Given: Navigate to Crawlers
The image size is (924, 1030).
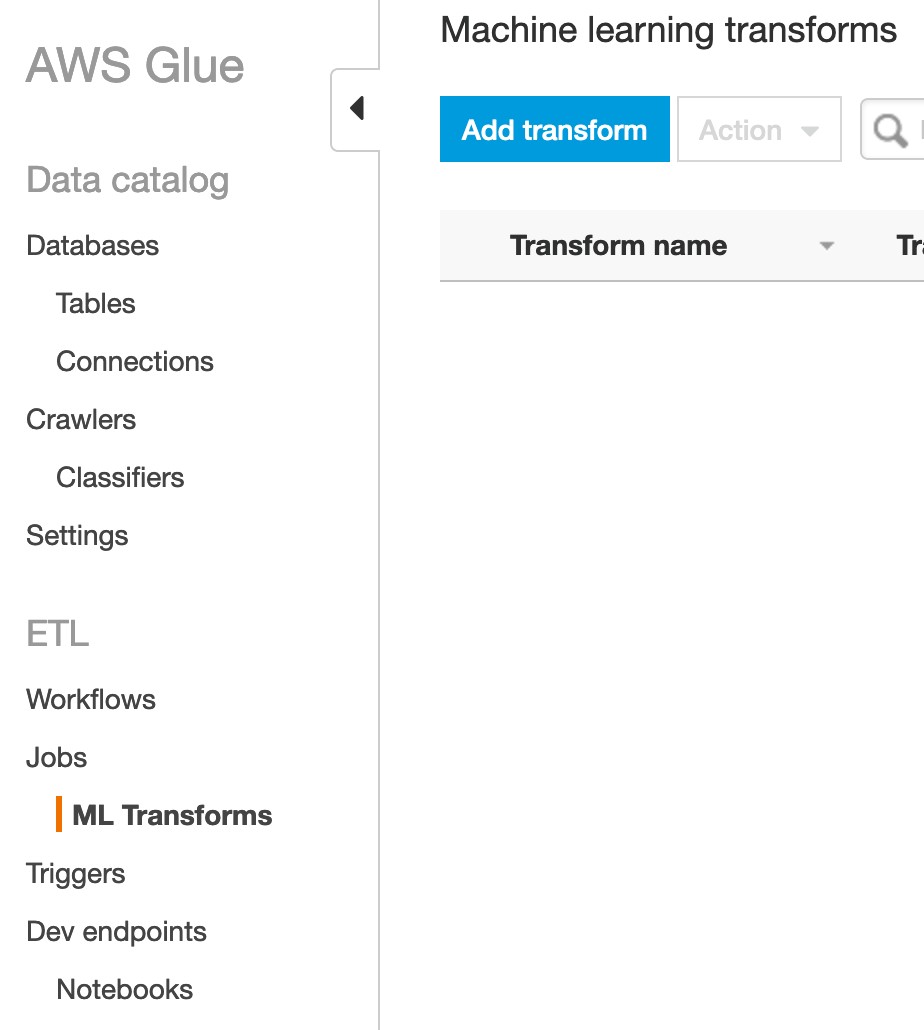Looking at the screenshot, I should pos(81,420).
